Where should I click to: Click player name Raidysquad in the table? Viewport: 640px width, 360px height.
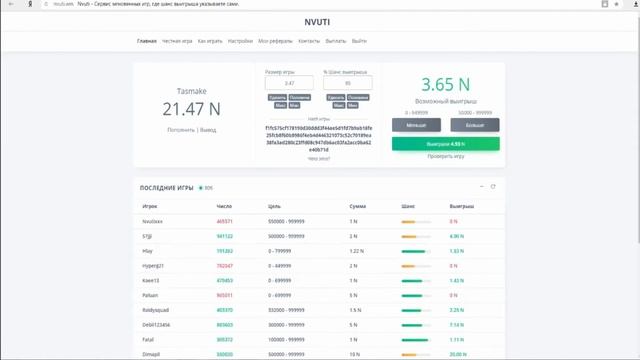[156, 310]
